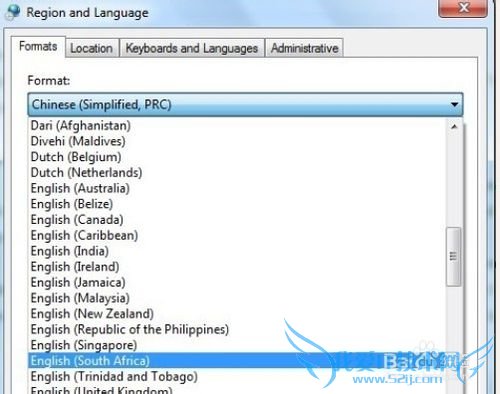
Task: Choose English (Trinidad and Tobago) format
Action: click(237, 376)
